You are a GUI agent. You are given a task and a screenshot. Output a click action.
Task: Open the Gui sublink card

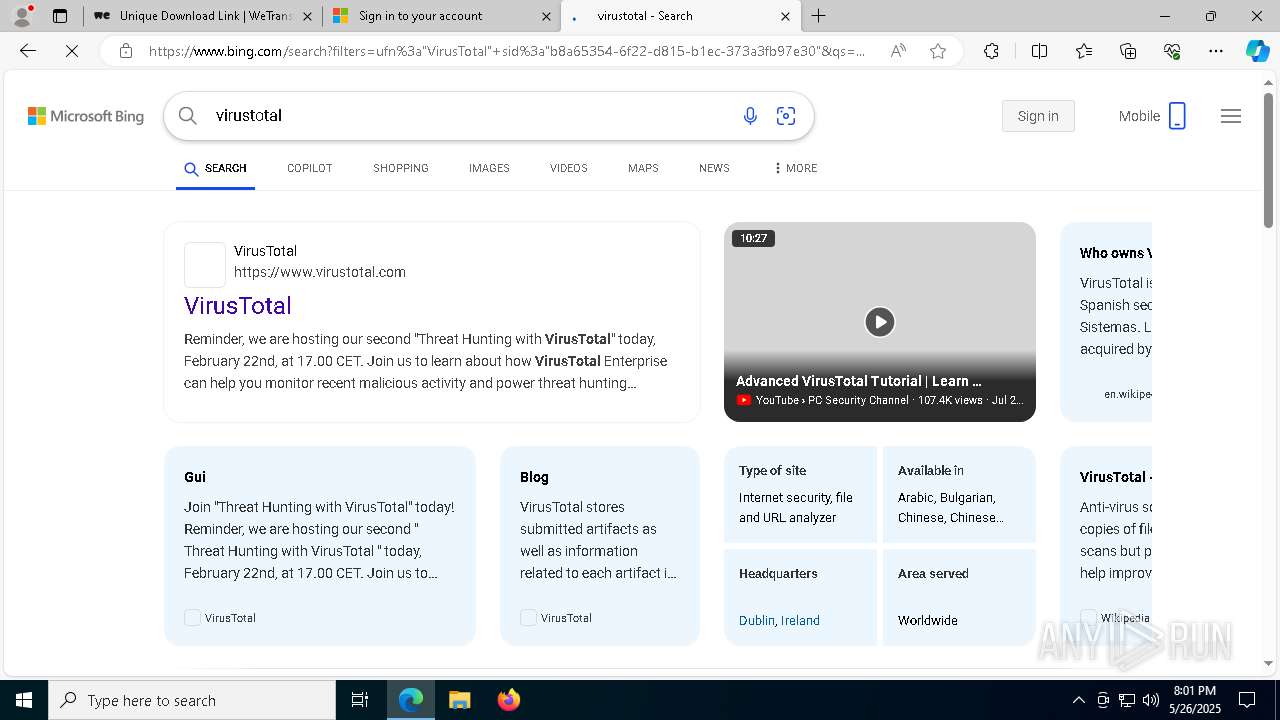(320, 545)
